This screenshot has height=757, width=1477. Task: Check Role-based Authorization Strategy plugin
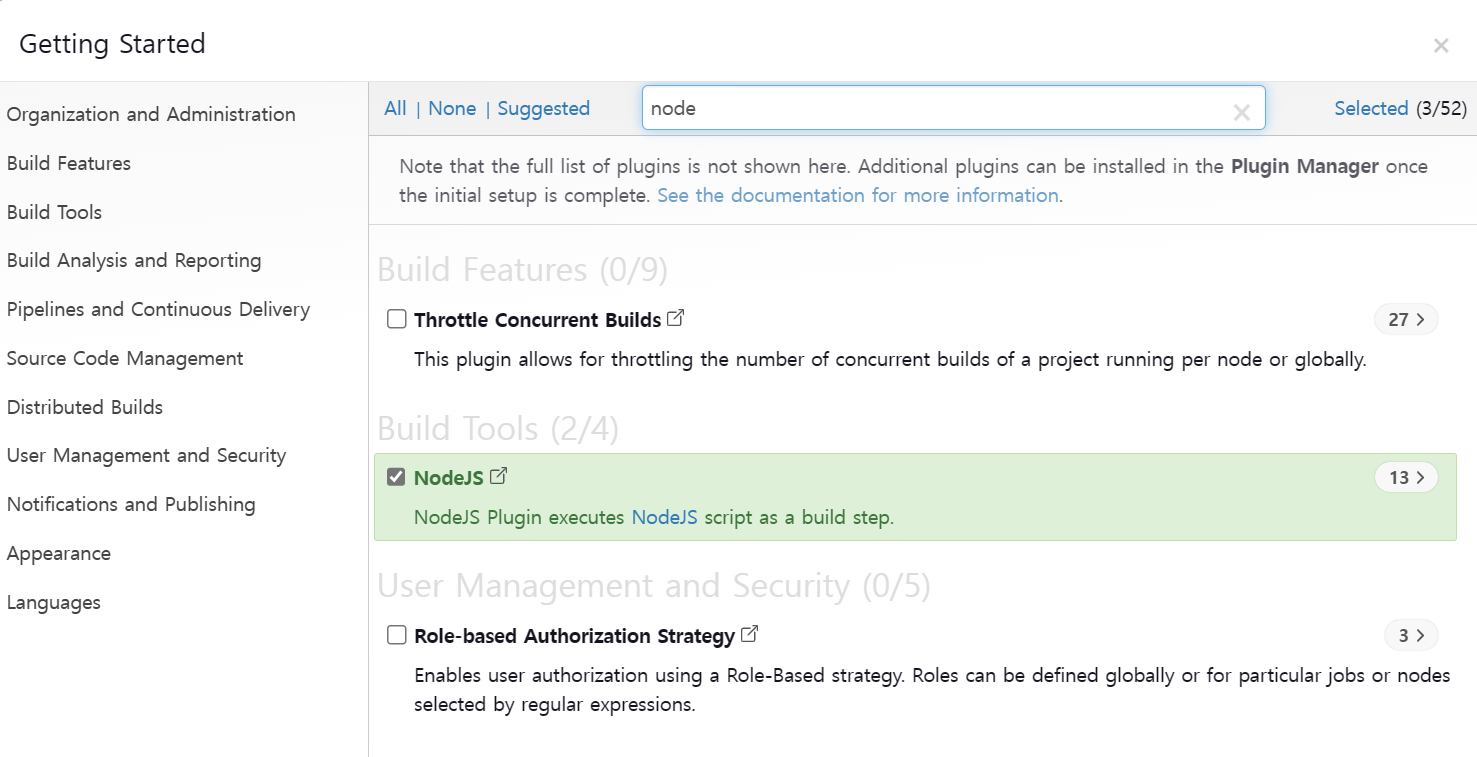[397, 635]
